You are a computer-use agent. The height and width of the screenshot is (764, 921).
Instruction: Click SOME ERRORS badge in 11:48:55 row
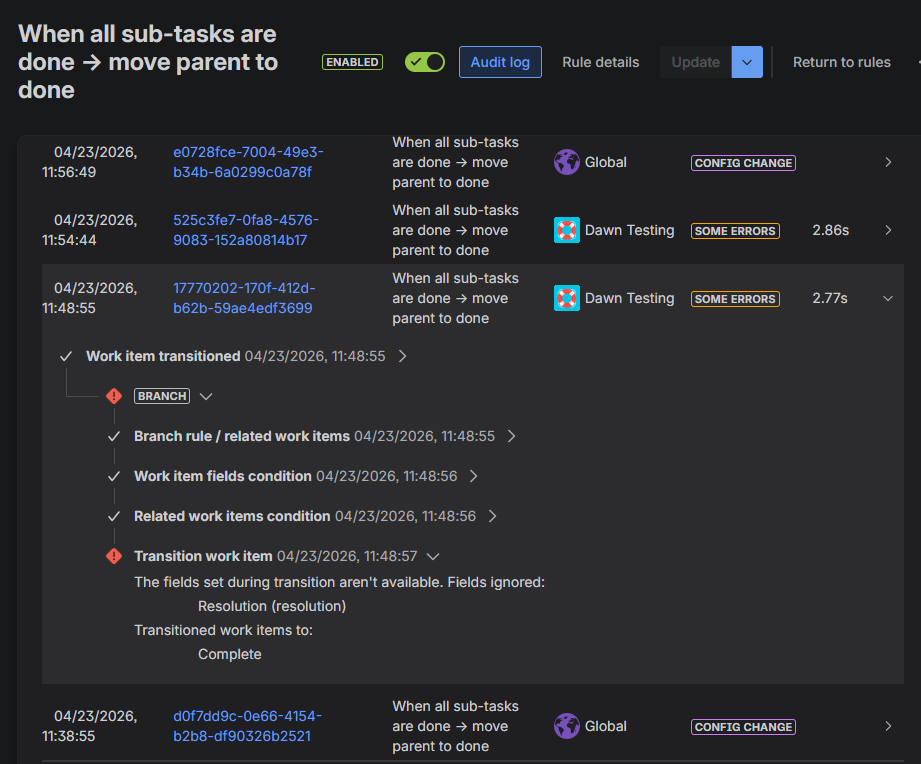tap(735, 299)
